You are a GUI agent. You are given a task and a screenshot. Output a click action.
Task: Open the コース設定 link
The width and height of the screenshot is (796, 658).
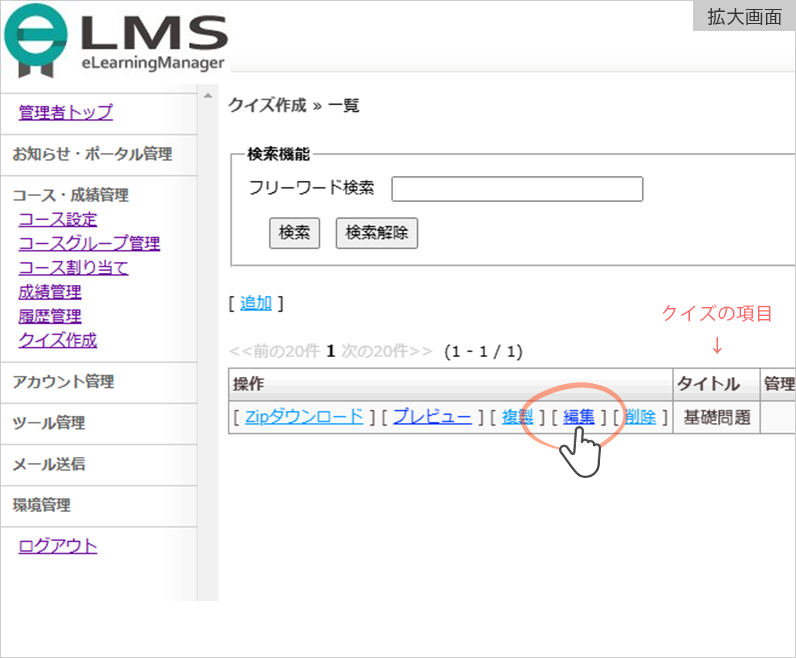[x=57, y=219]
